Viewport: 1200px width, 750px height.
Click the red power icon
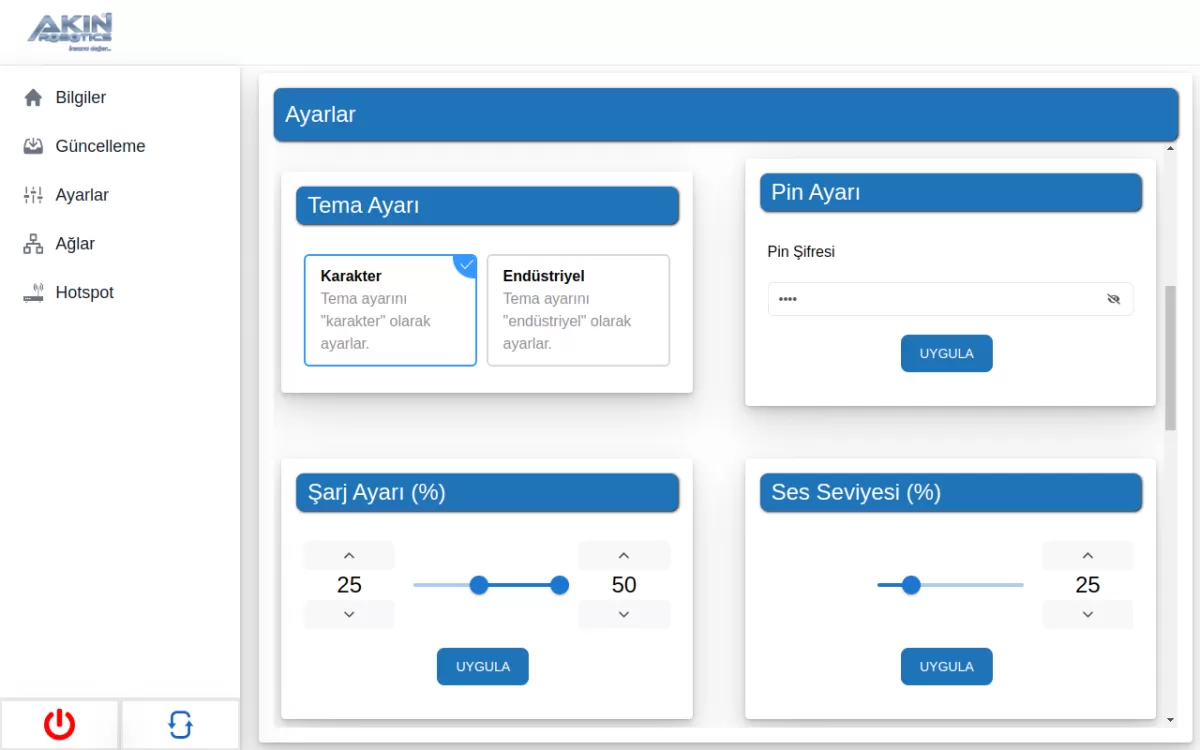click(x=59, y=724)
